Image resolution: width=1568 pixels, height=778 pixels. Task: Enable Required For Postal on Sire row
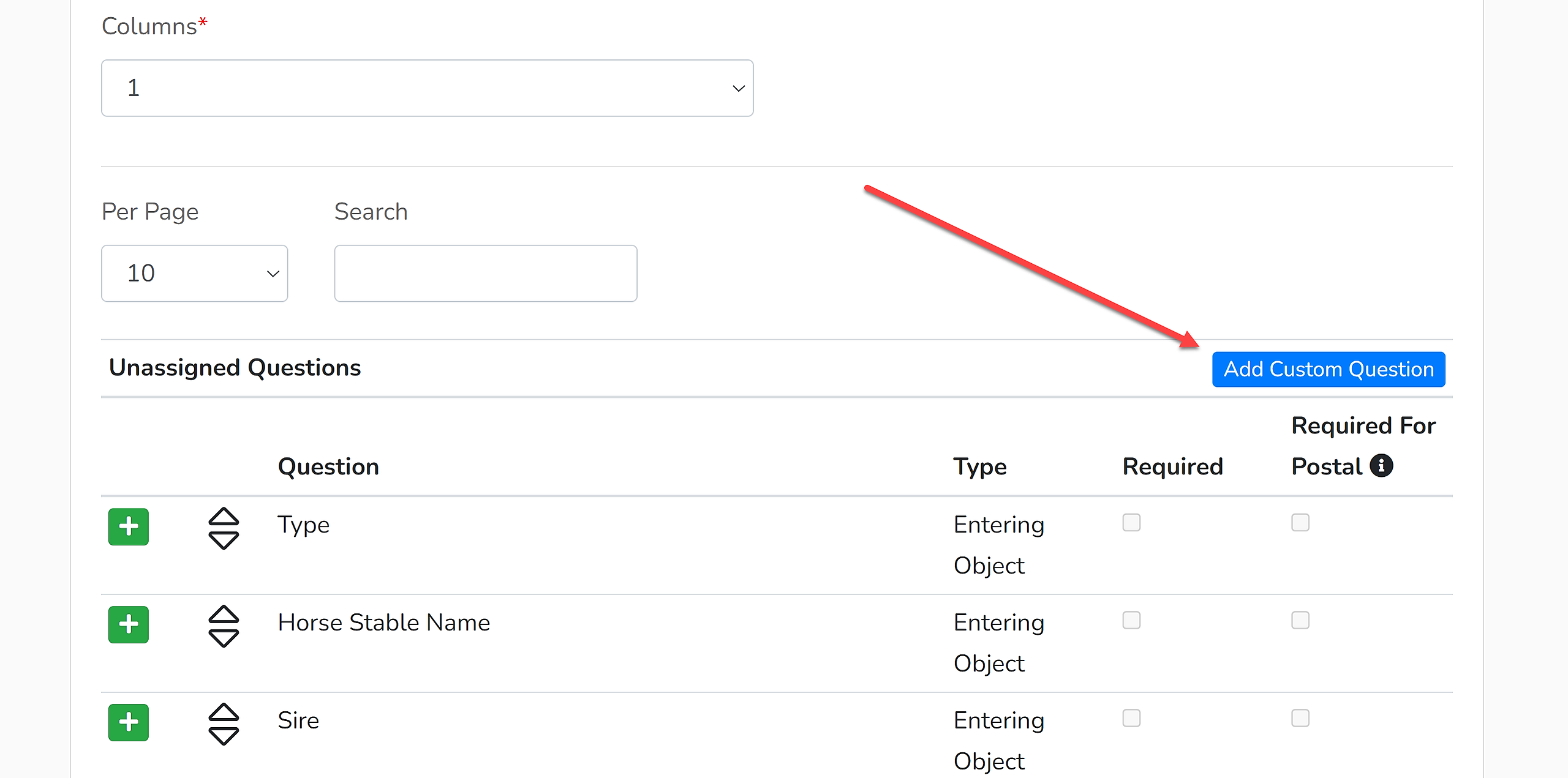(1300, 718)
